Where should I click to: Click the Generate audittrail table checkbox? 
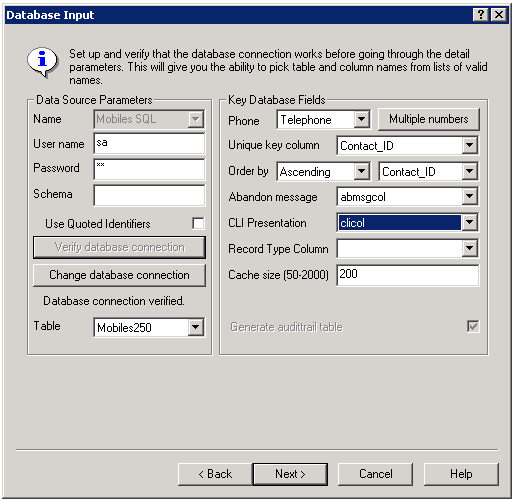pyautogui.click(x=473, y=326)
